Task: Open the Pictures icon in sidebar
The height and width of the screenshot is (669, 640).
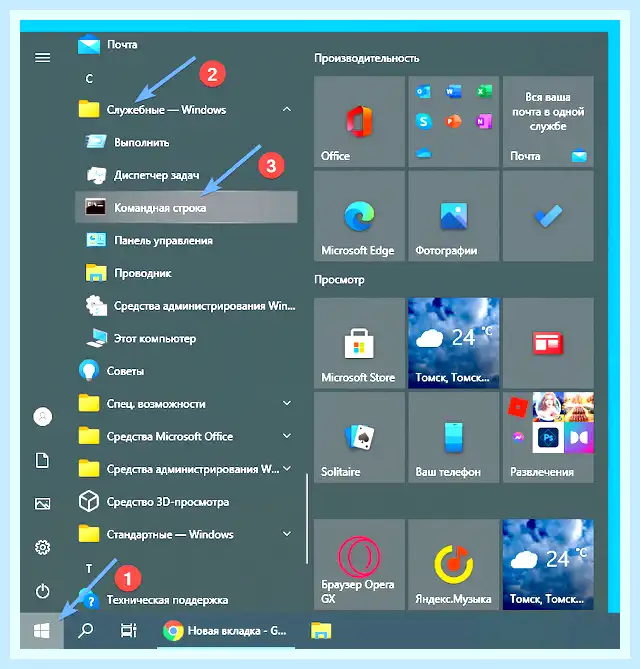Action: click(x=42, y=504)
